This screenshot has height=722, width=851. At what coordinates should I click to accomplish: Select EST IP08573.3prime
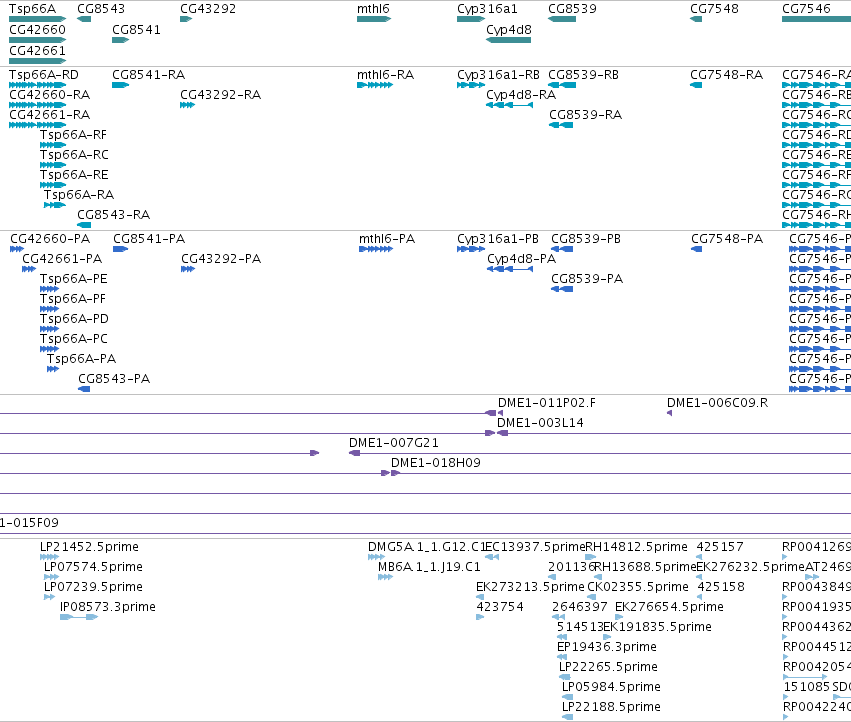click(x=79, y=617)
